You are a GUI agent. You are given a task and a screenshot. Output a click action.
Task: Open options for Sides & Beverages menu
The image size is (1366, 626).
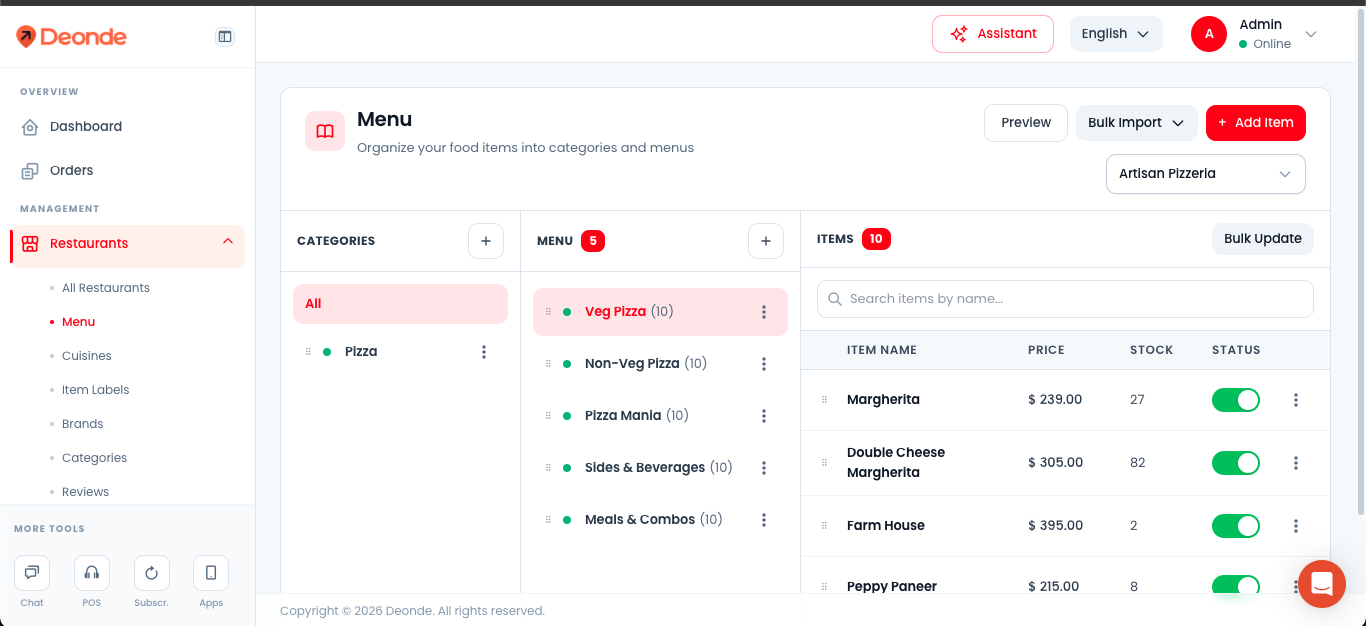pyautogui.click(x=764, y=468)
